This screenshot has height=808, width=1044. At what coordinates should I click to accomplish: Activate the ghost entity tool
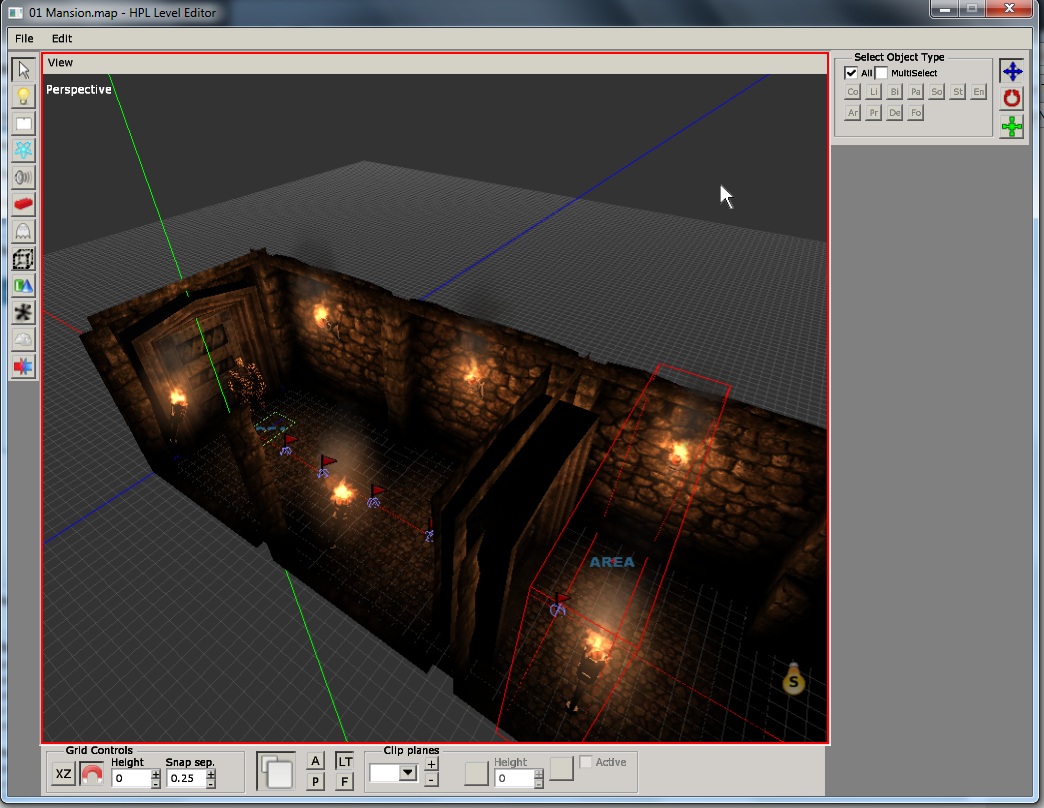point(23,232)
